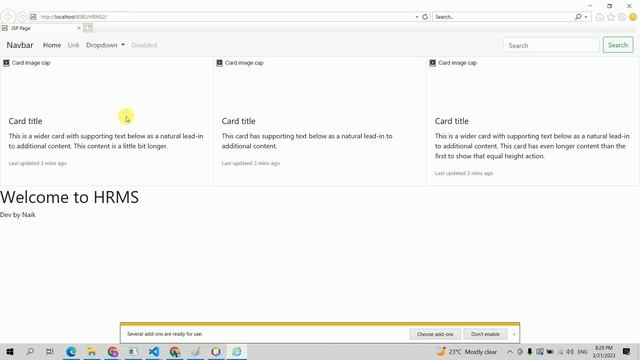Open the notification center icon
This screenshot has width=640, height=360.
627,351
